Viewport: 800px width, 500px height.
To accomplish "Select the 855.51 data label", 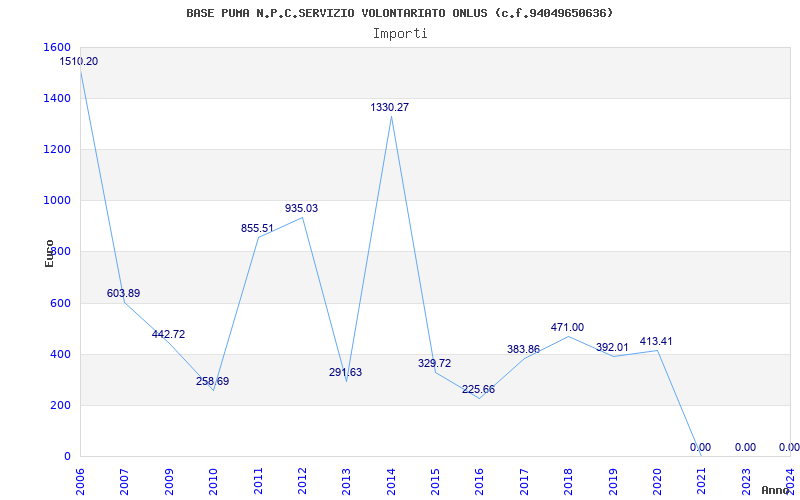I will click(258, 229).
